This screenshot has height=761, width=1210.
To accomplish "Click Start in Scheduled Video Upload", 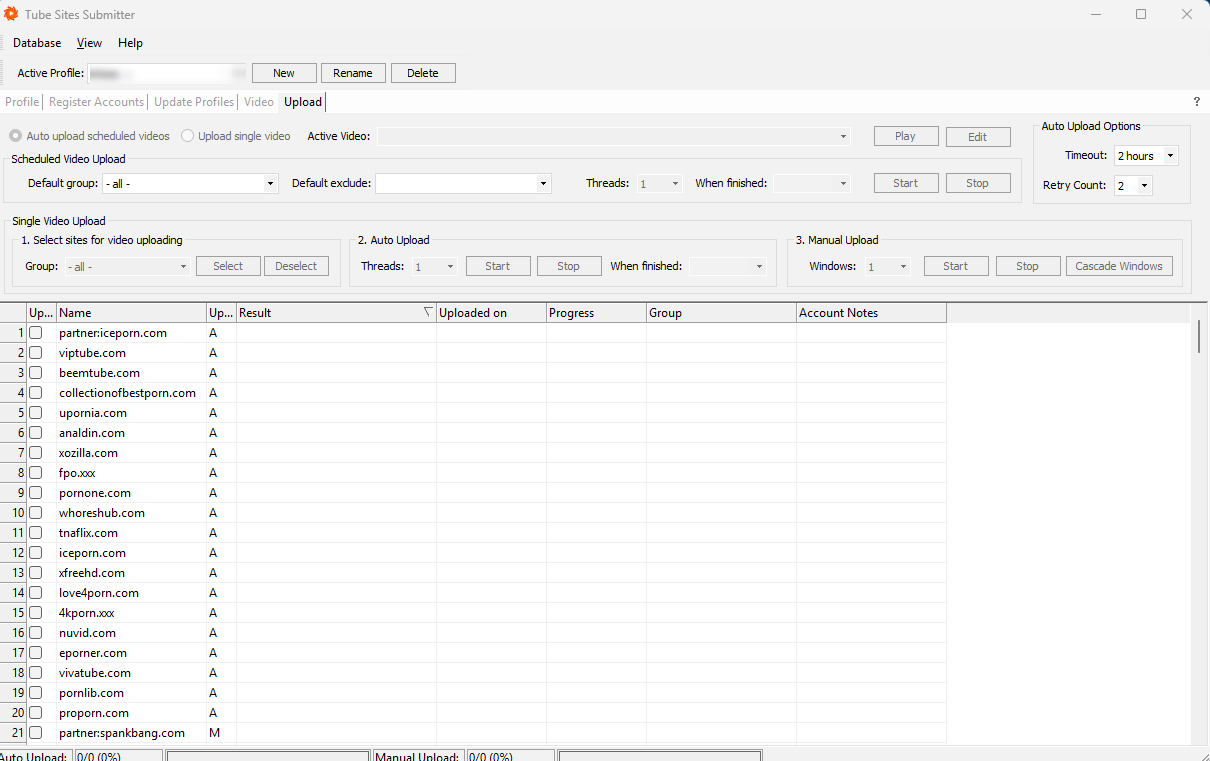I will pos(906,183).
